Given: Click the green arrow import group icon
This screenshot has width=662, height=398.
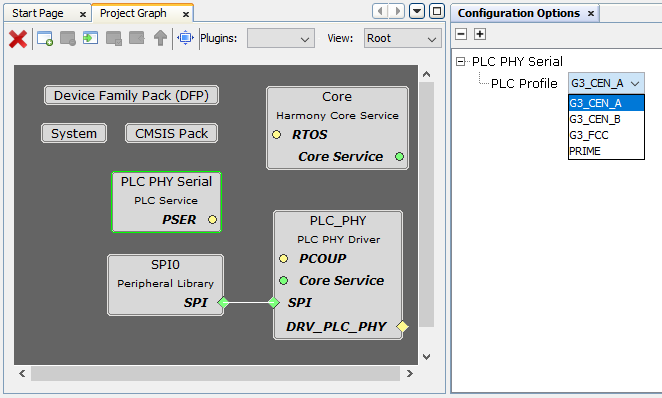Looking at the screenshot, I should pos(90,38).
